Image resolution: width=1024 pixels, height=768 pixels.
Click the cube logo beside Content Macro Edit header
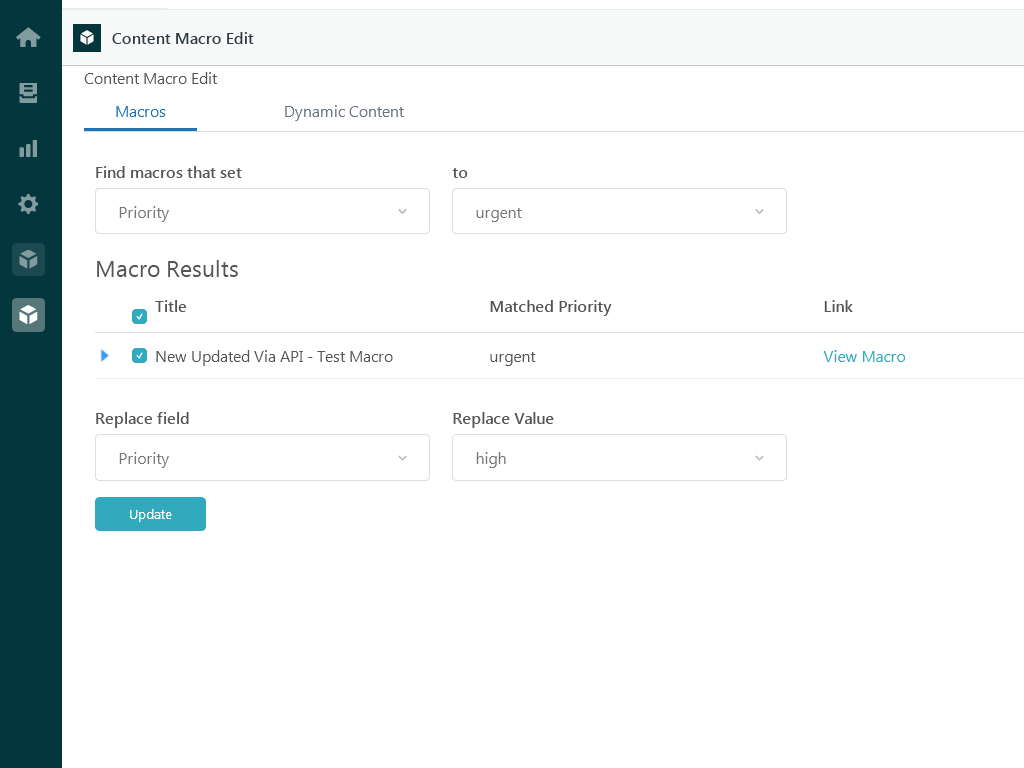click(87, 38)
